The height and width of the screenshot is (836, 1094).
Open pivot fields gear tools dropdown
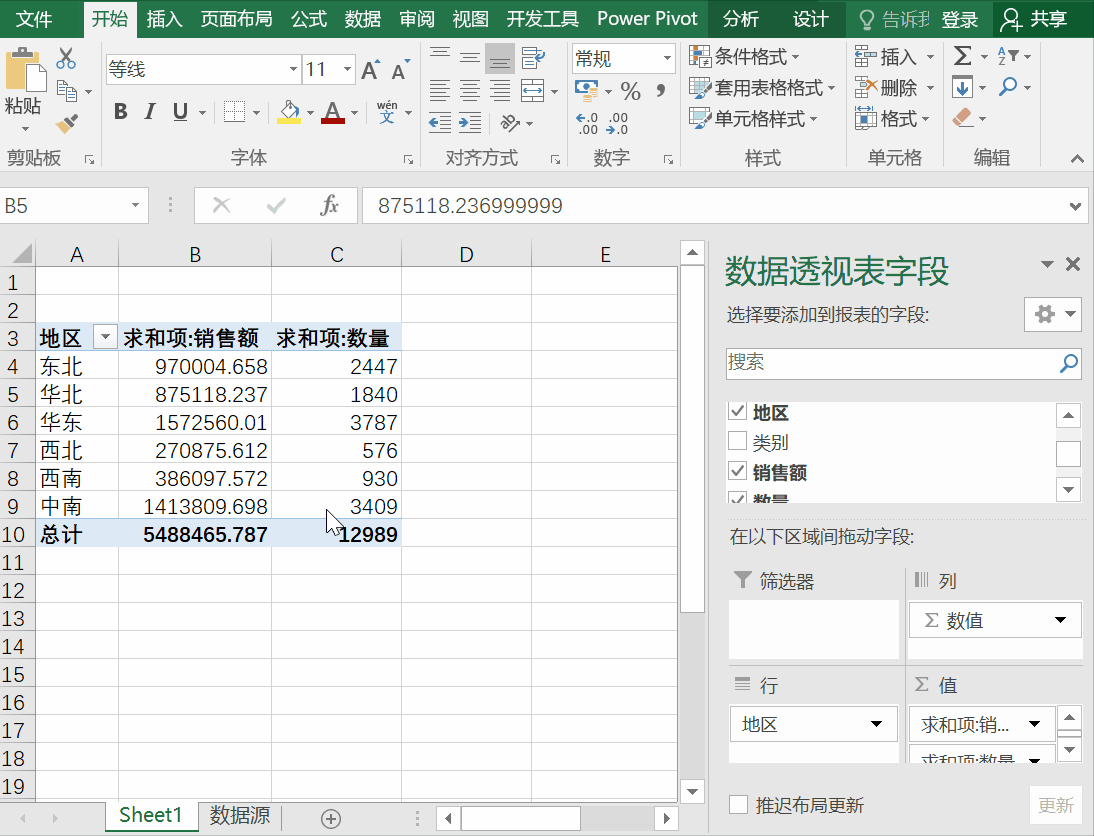pyautogui.click(x=1052, y=314)
